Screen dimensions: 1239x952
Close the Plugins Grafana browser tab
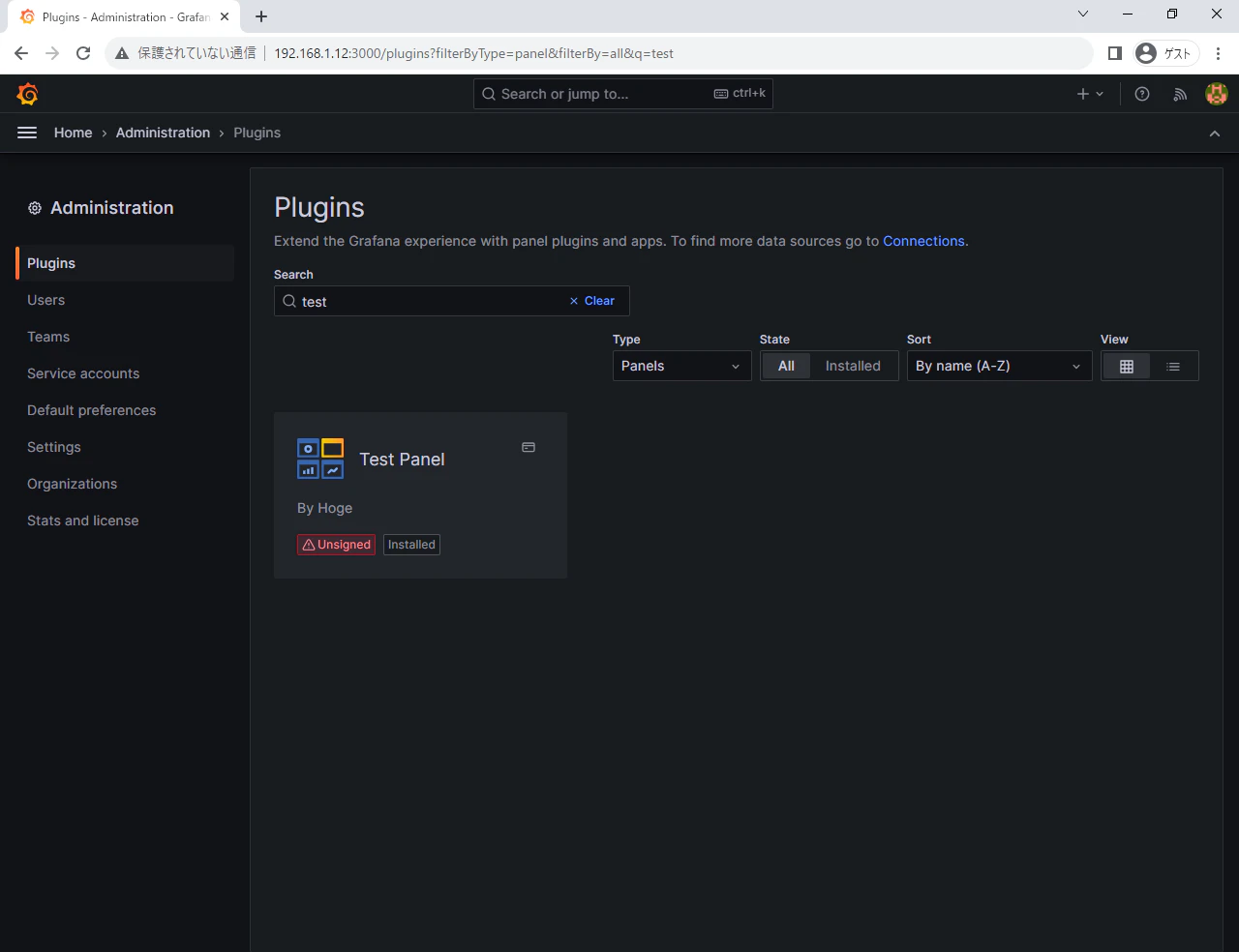(225, 16)
